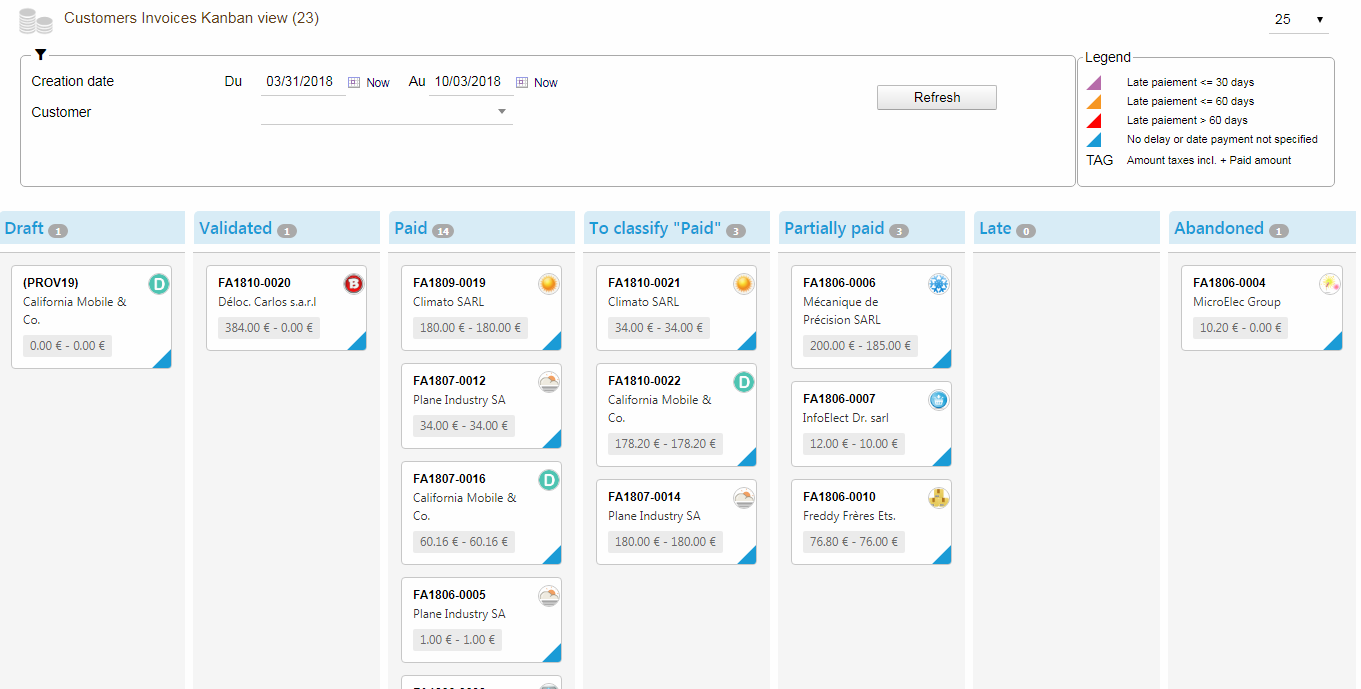The height and width of the screenshot is (689, 1361).
Task: Click the filter funnel icon
Action: [x=40, y=55]
